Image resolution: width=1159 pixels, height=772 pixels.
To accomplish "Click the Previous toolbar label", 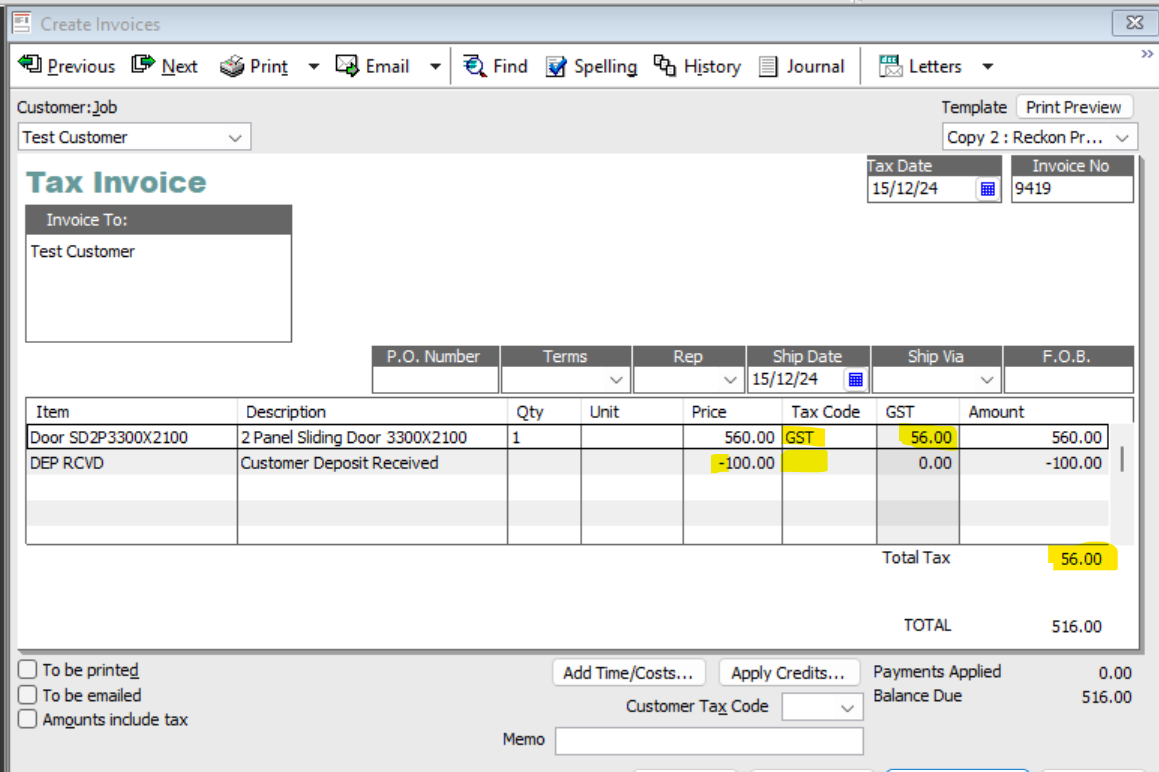I will pos(81,67).
